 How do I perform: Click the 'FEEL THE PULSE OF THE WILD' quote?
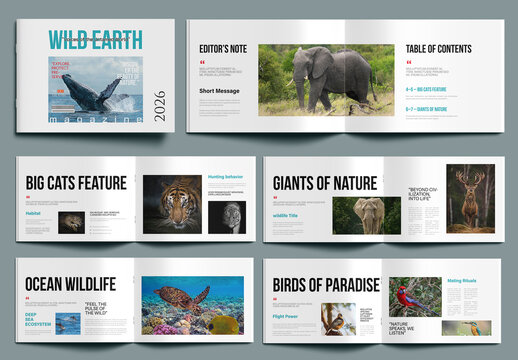96,309
